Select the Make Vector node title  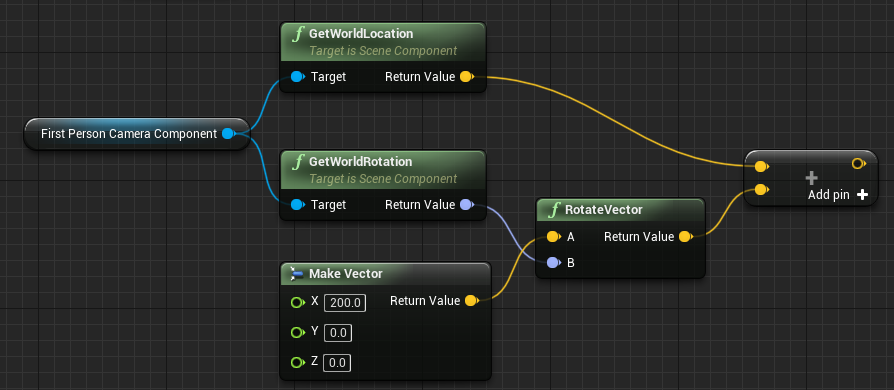tap(346, 274)
